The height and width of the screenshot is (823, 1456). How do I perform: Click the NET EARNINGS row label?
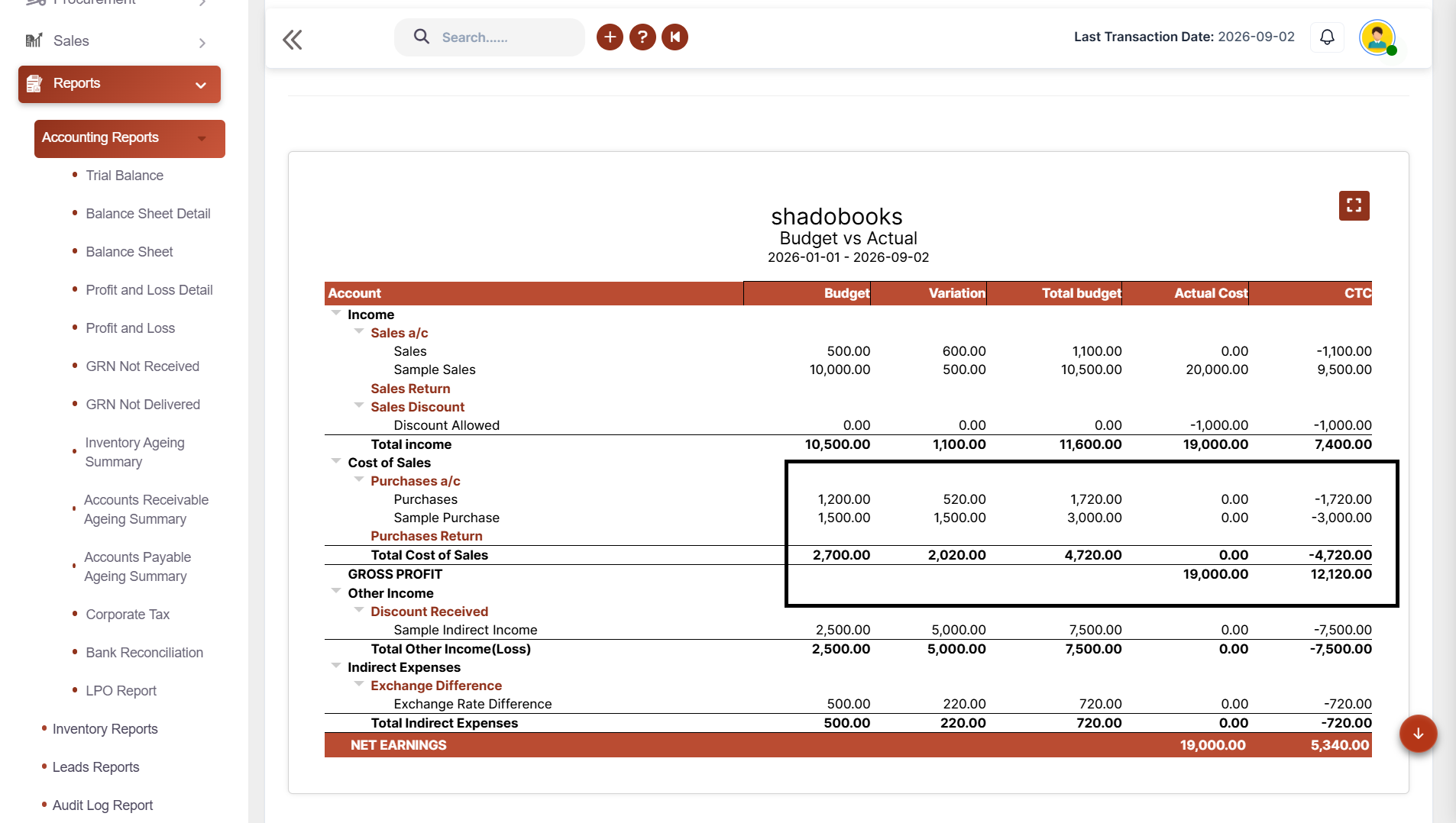point(399,745)
